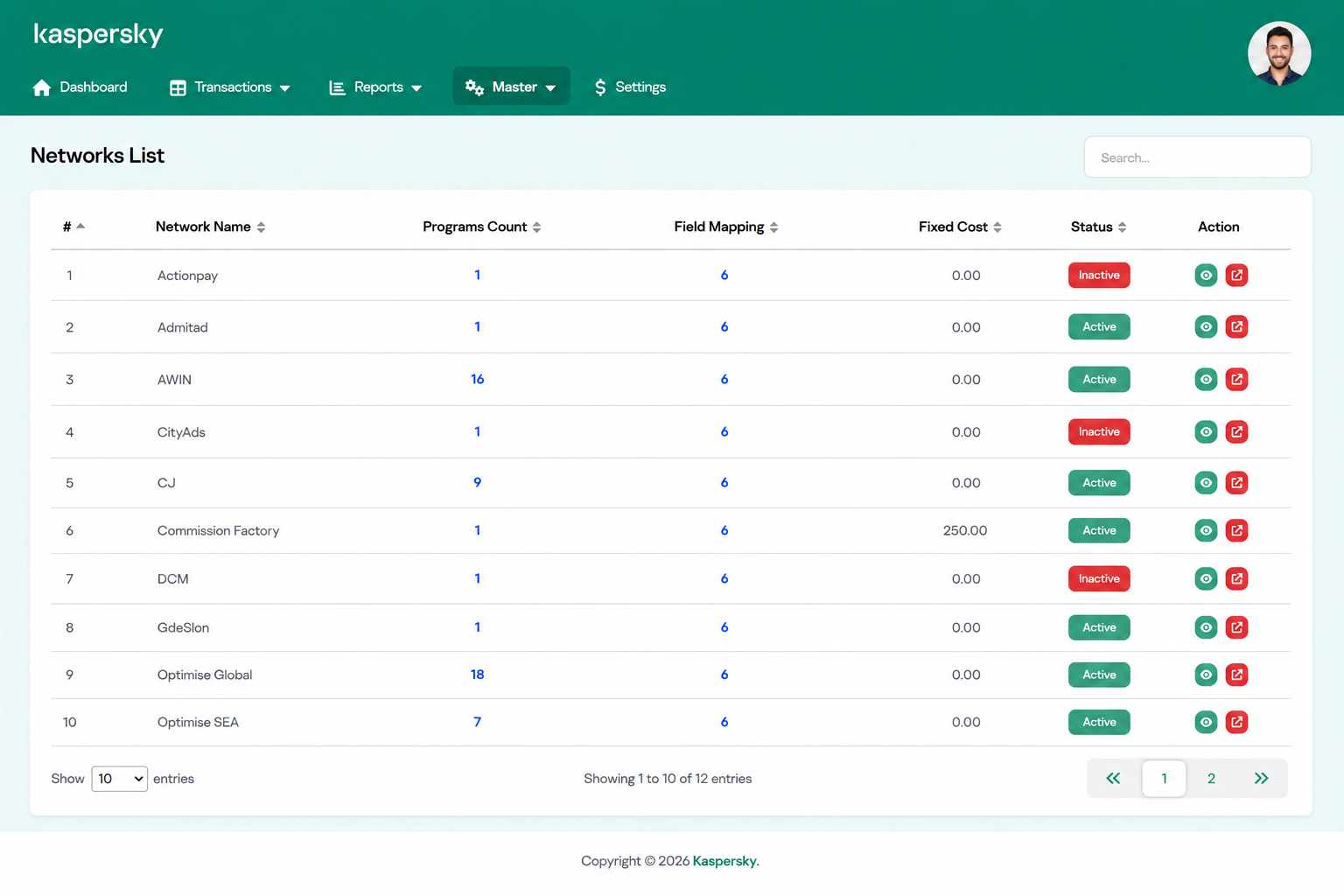
Task: Open the red edit icon for DCM
Action: point(1236,578)
